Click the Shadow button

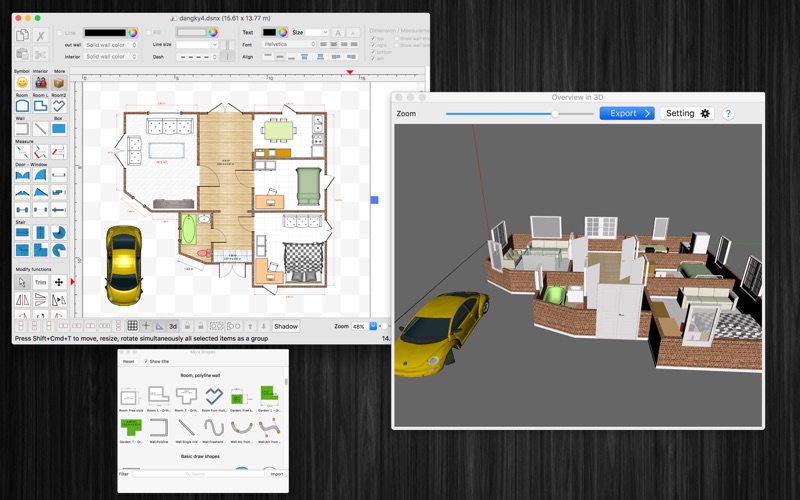(x=286, y=326)
